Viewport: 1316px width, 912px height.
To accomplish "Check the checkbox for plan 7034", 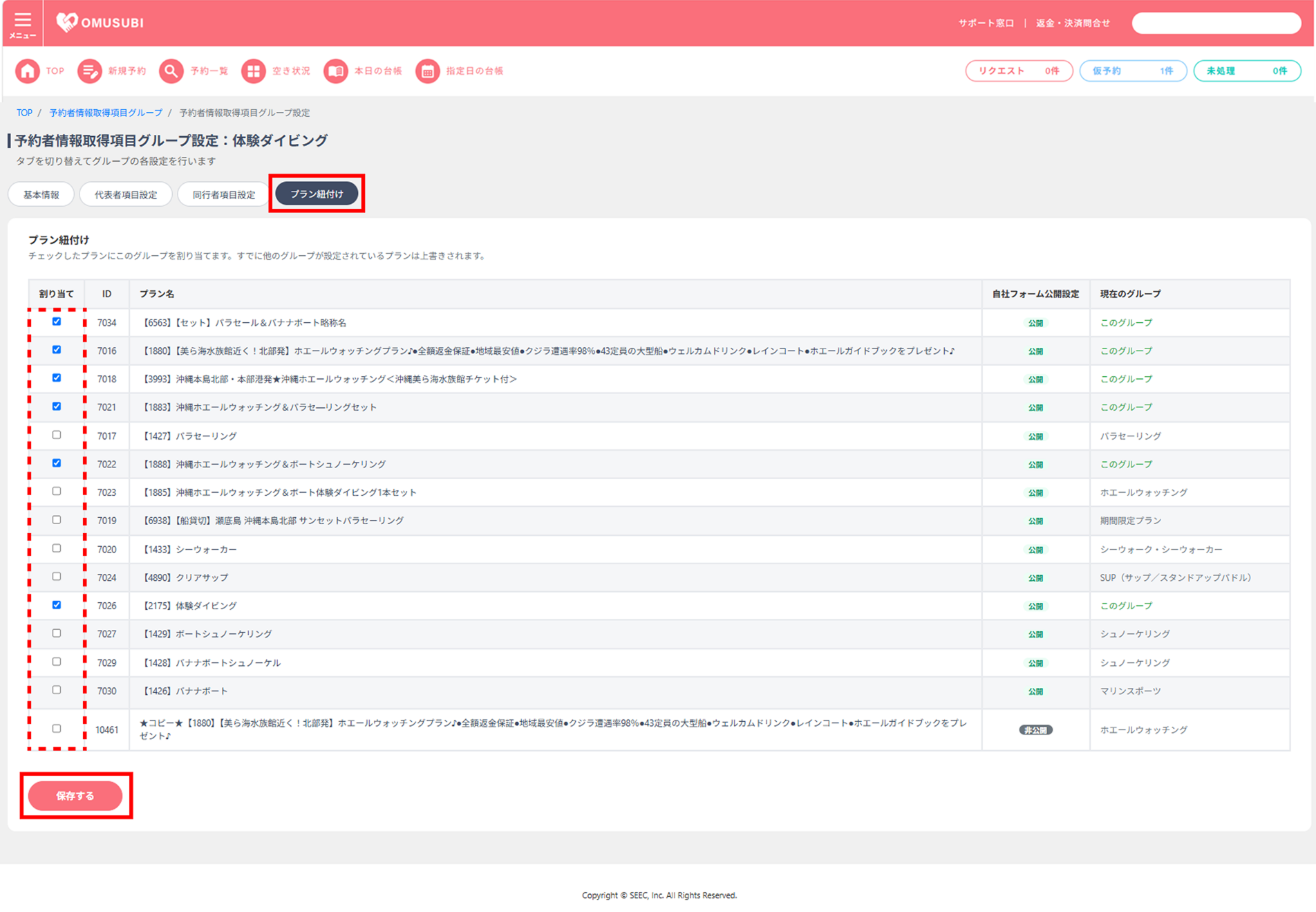I will tap(57, 322).
